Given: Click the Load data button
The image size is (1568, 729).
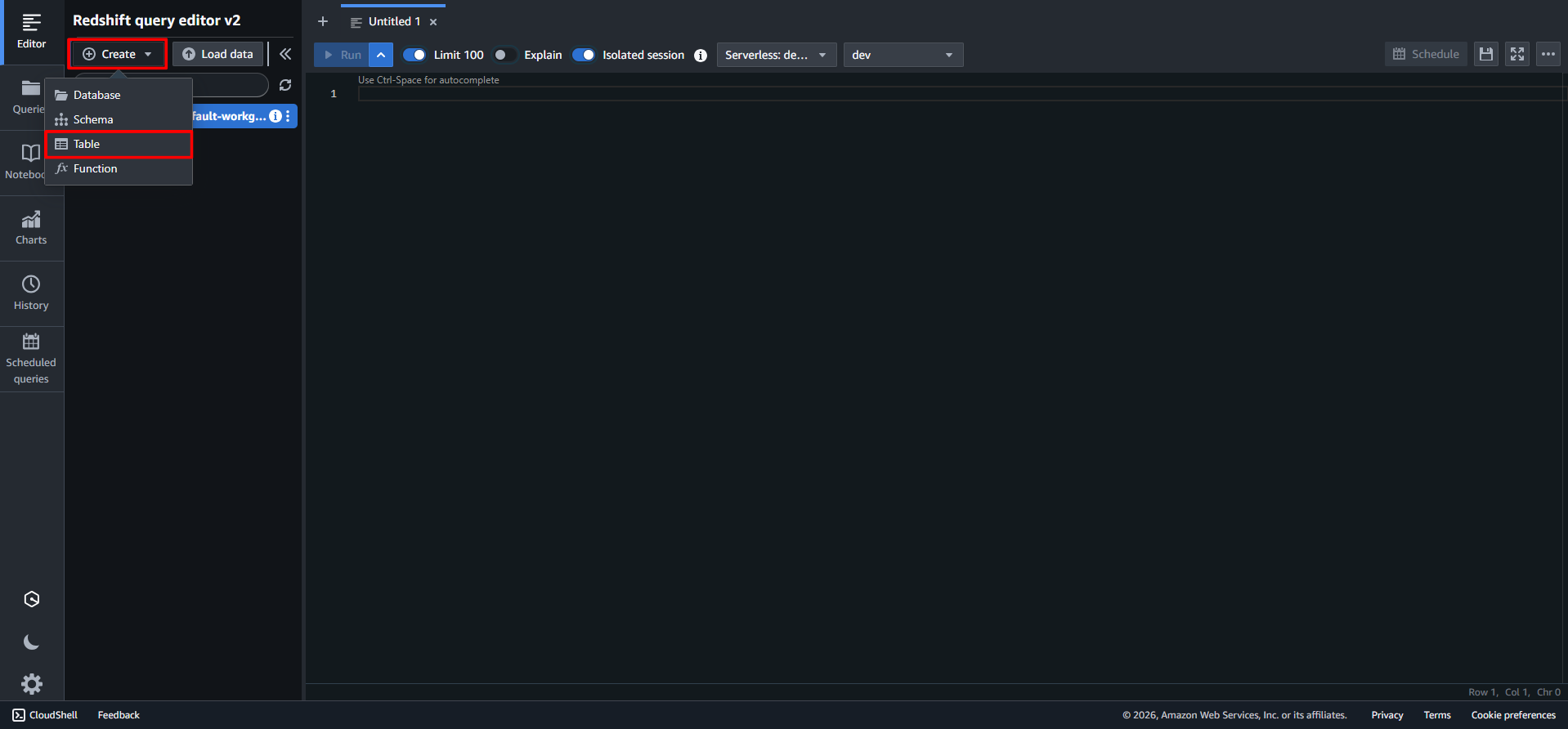Looking at the screenshot, I should tap(218, 54).
